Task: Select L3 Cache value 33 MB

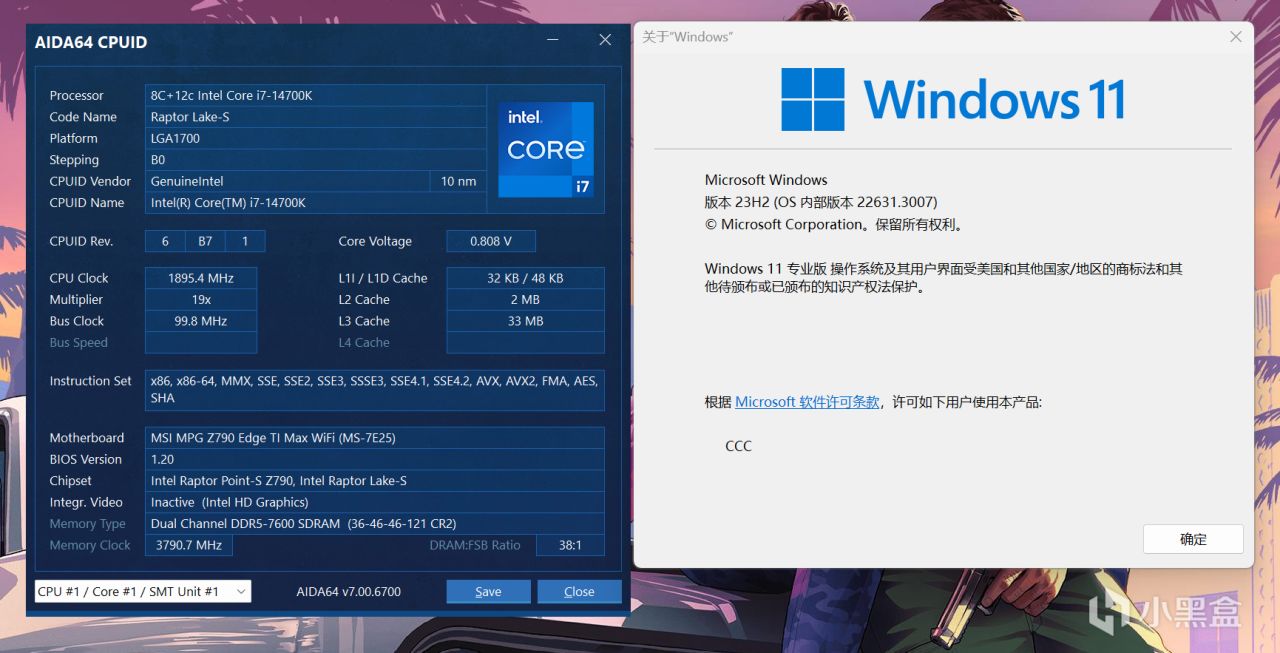Action: 525,321
